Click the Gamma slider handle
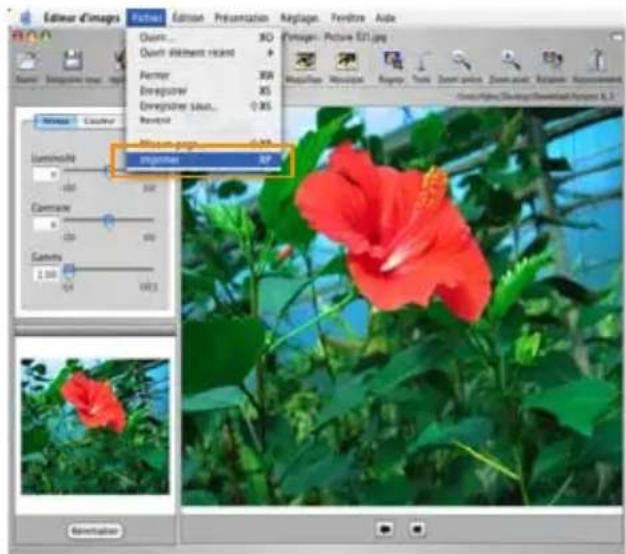 pyautogui.click(x=69, y=269)
